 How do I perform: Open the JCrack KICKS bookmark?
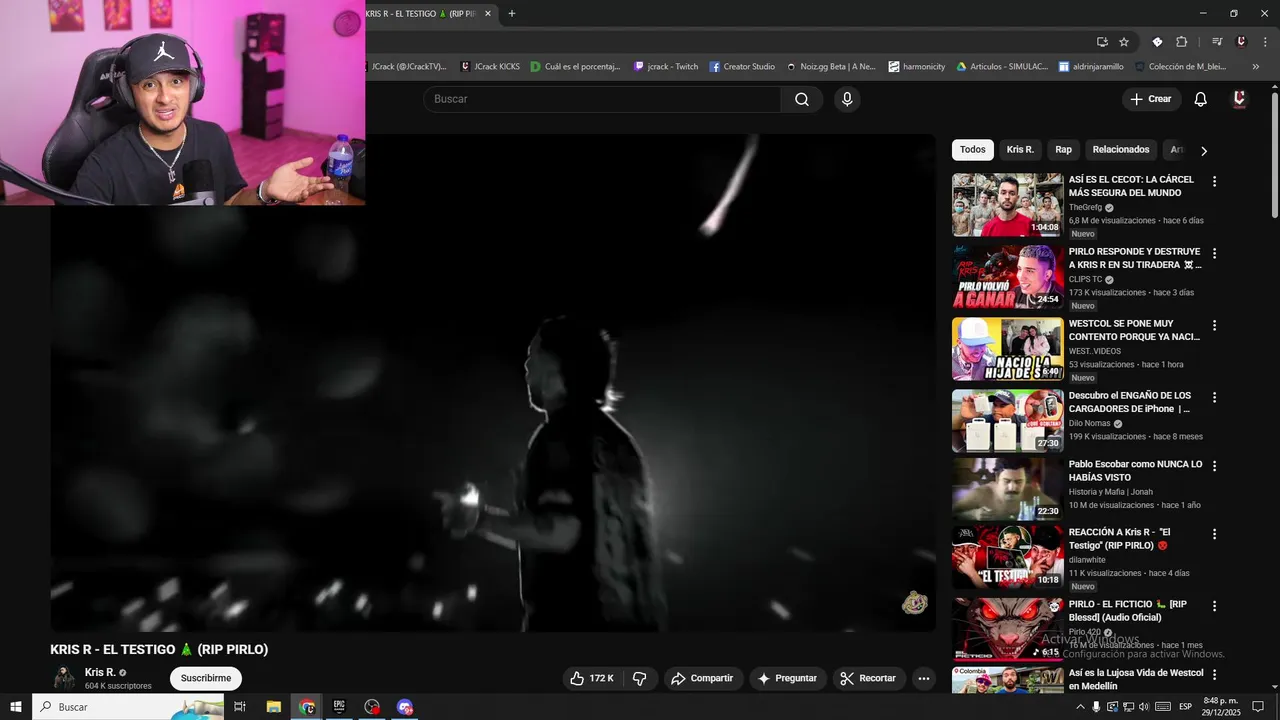[490, 67]
